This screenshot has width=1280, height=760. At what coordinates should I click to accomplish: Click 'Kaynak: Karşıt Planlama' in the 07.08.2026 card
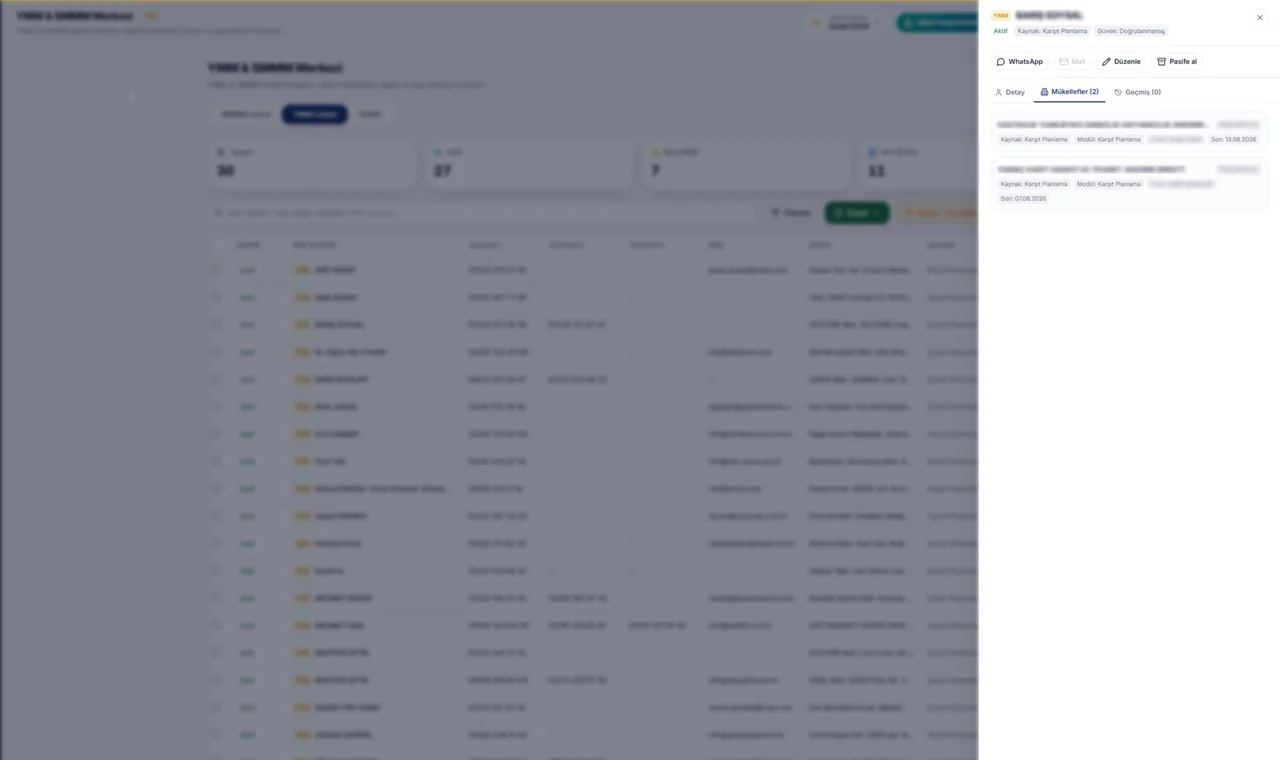pos(1034,184)
